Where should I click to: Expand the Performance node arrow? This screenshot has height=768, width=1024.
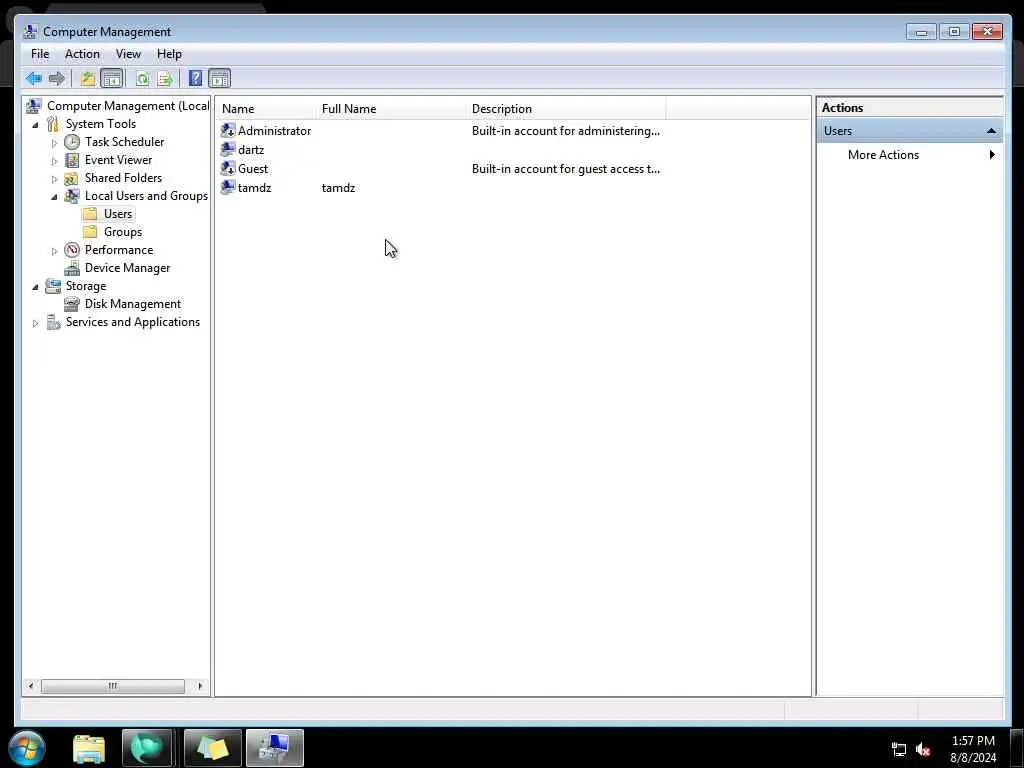tap(54, 251)
